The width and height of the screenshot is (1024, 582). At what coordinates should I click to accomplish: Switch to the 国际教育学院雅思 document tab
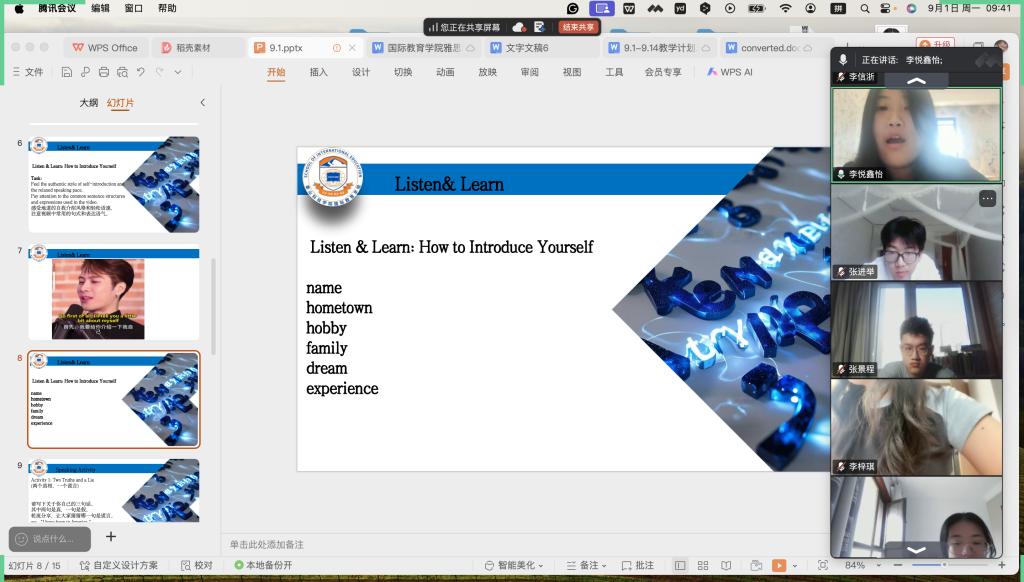pyautogui.click(x=423, y=48)
